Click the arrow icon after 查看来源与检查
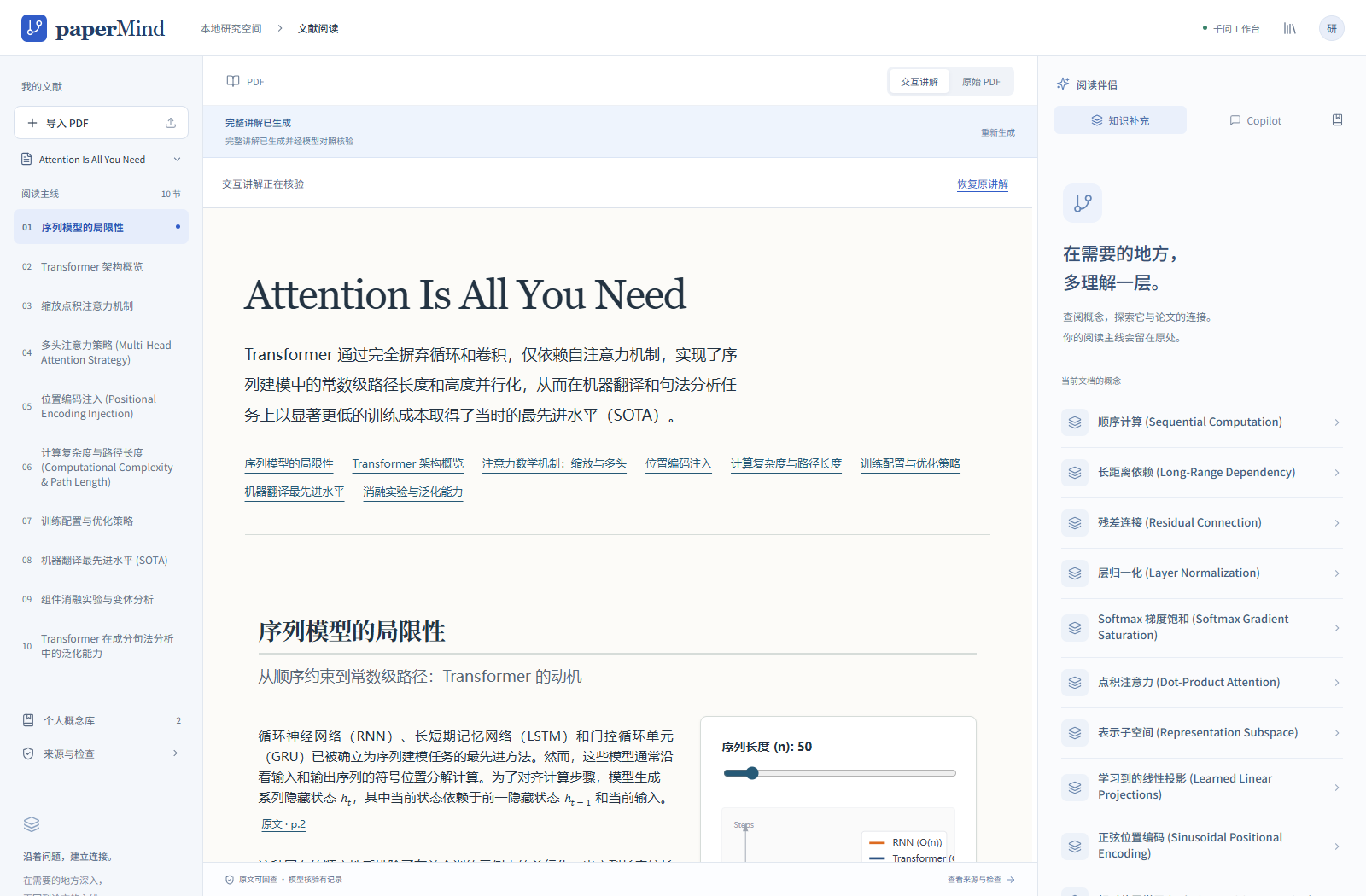1366x896 pixels. (1011, 880)
